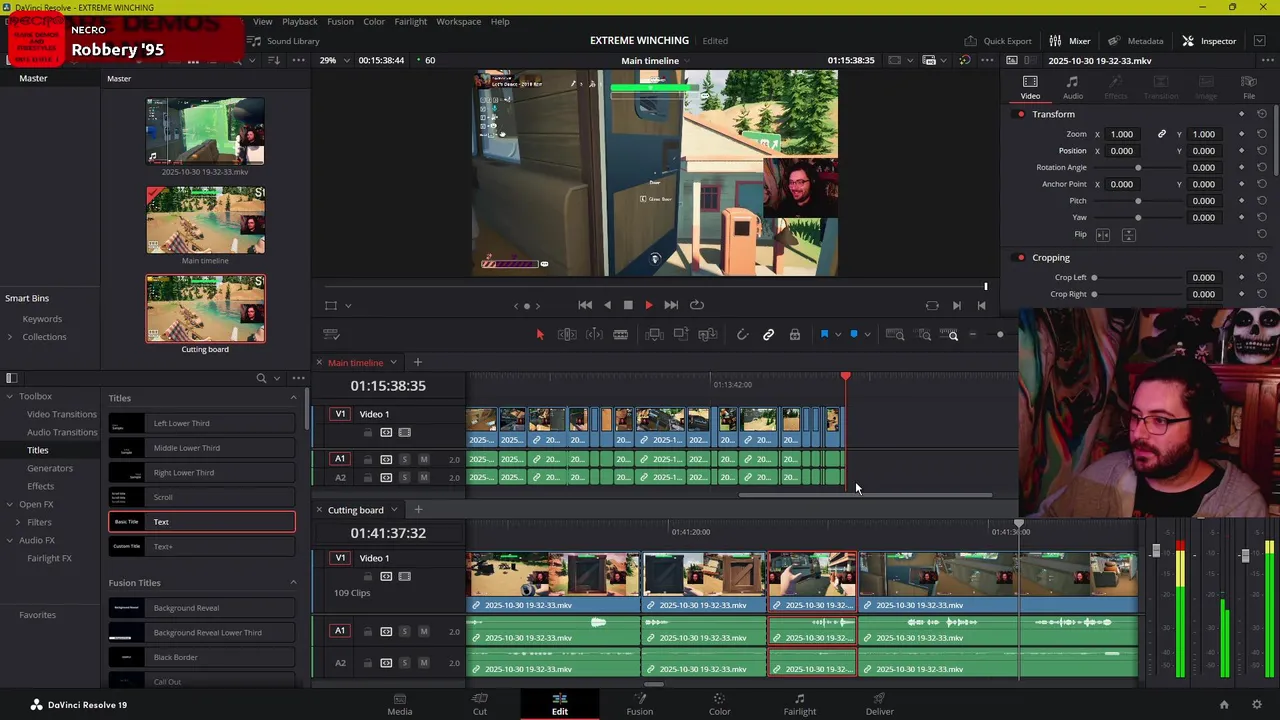This screenshot has height=720, width=1280.
Task: Activate the Dynamic Trim Mode tool
Action: point(594,335)
